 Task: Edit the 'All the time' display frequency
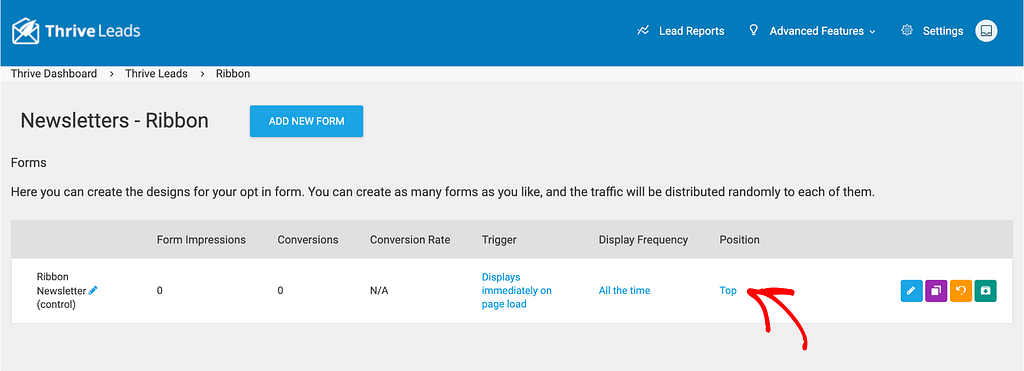pos(624,291)
